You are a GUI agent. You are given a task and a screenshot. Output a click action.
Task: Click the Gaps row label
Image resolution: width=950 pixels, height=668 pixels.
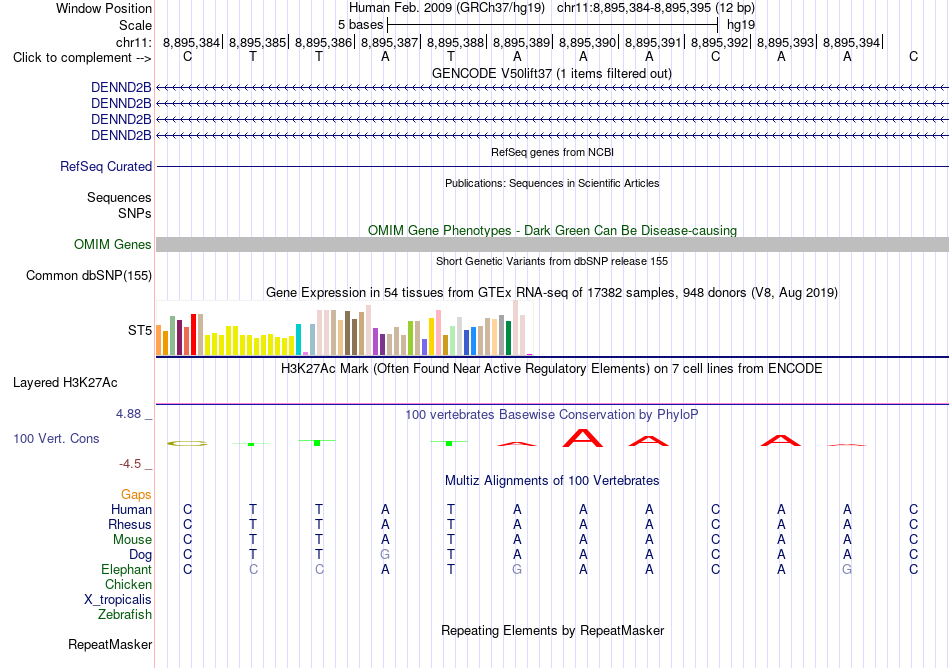[x=136, y=495]
